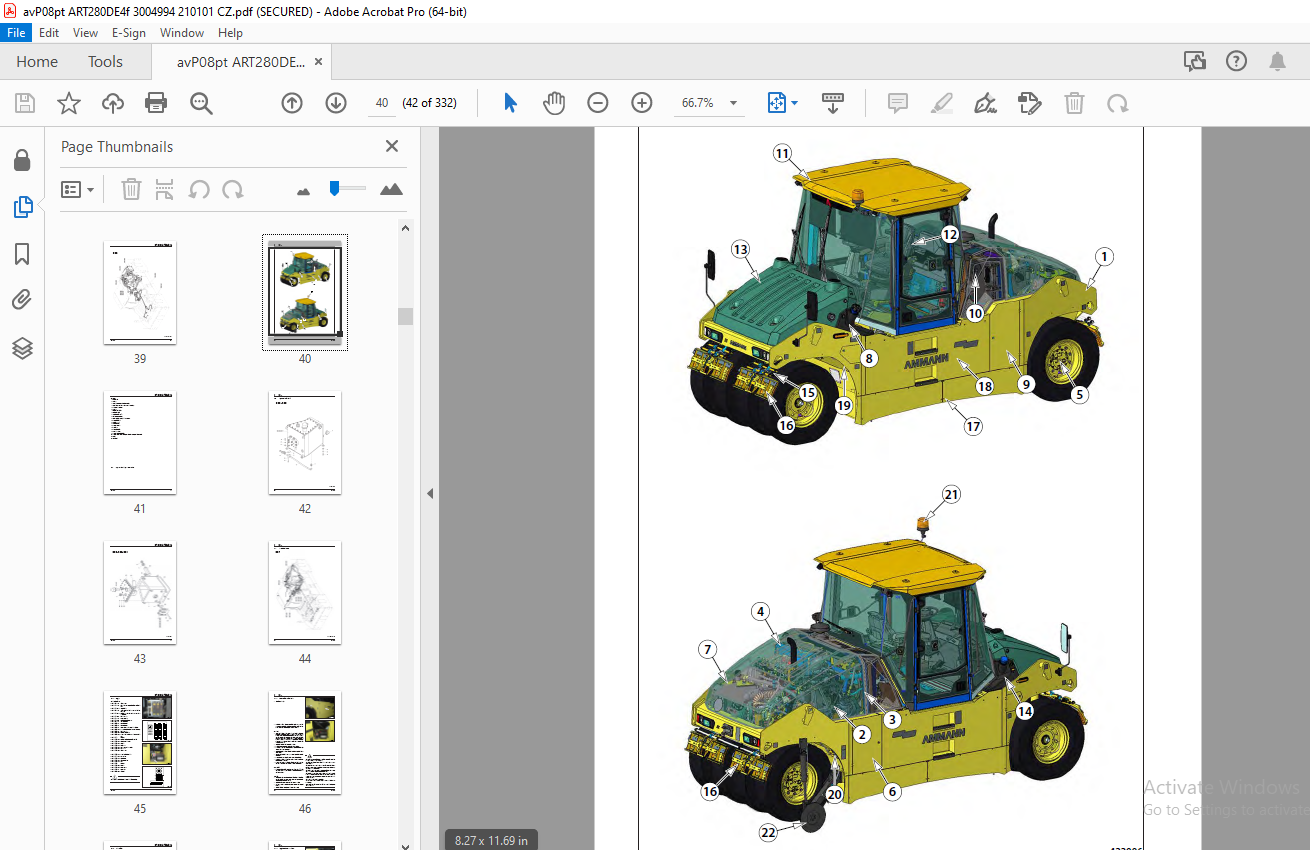Switch to the Home tab
The width and height of the screenshot is (1310, 850).
point(37,61)
